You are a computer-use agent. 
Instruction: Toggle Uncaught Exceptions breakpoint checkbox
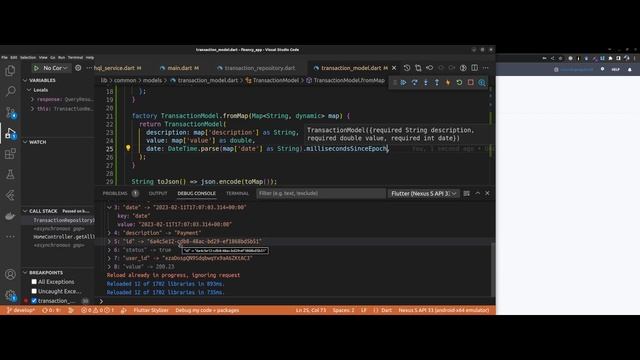point(34,291)
